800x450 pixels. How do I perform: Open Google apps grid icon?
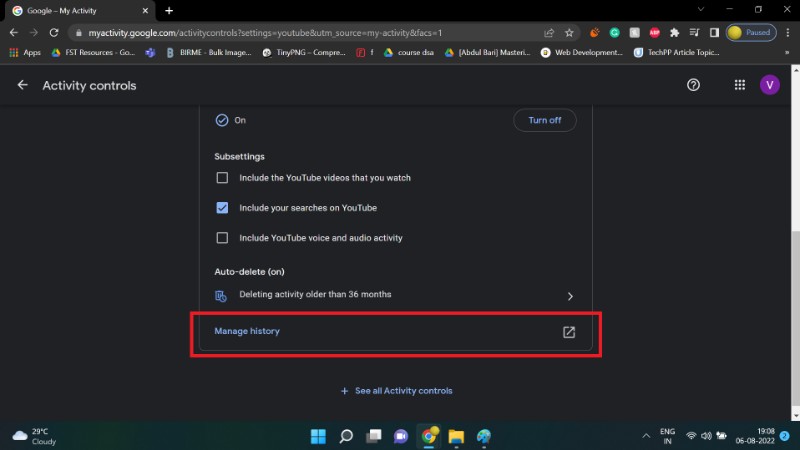pos(740,85)
